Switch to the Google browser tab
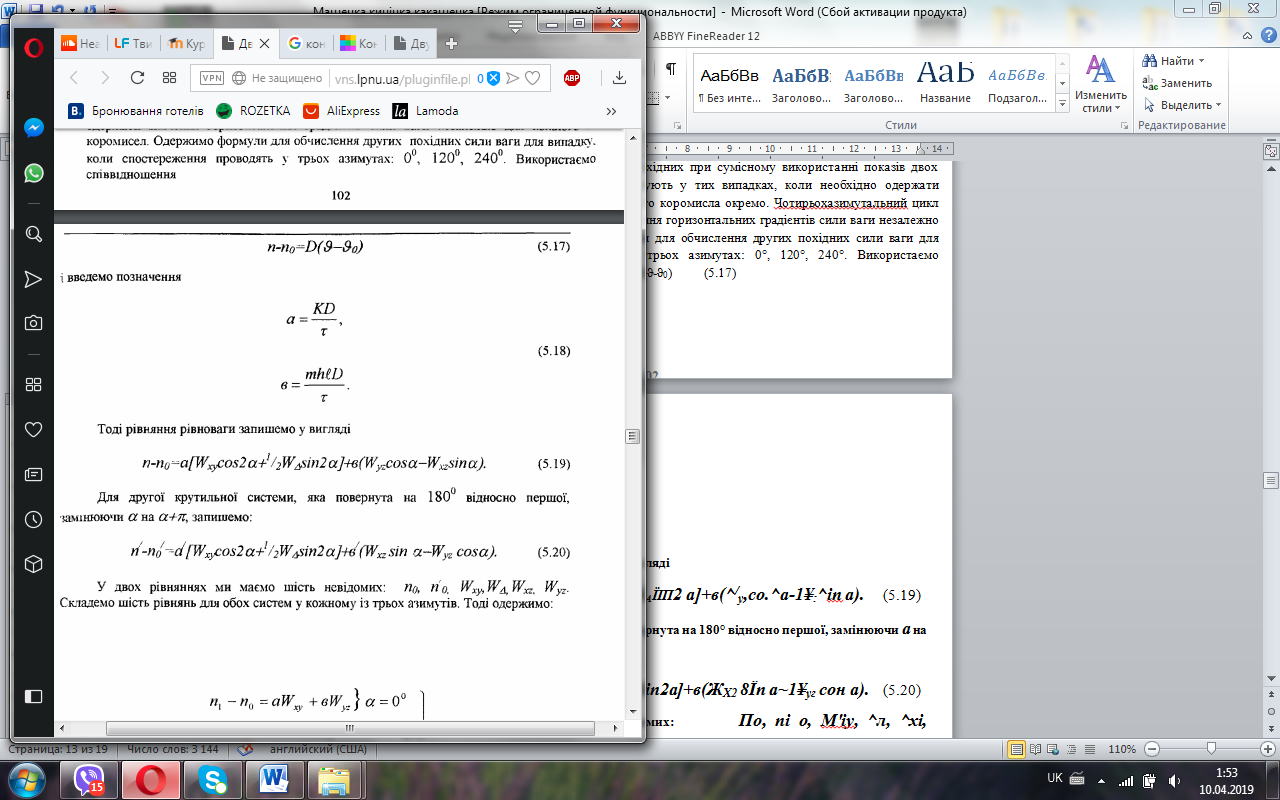 (x=305, y=43)
